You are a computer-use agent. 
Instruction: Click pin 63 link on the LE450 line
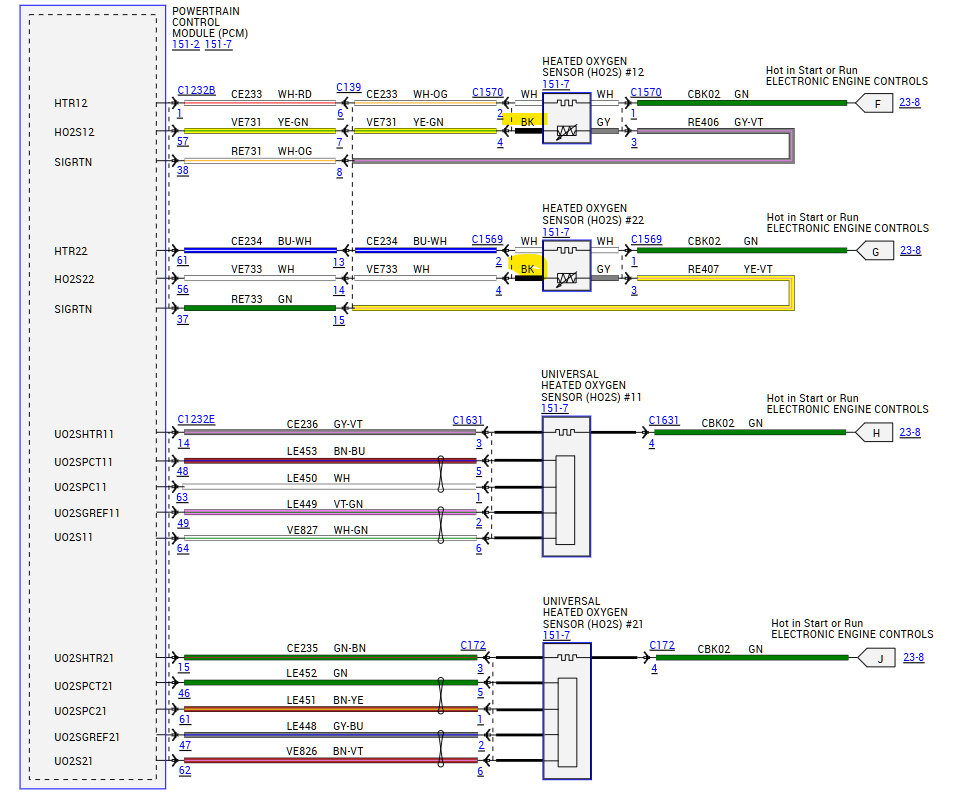[x=182, y=497]
